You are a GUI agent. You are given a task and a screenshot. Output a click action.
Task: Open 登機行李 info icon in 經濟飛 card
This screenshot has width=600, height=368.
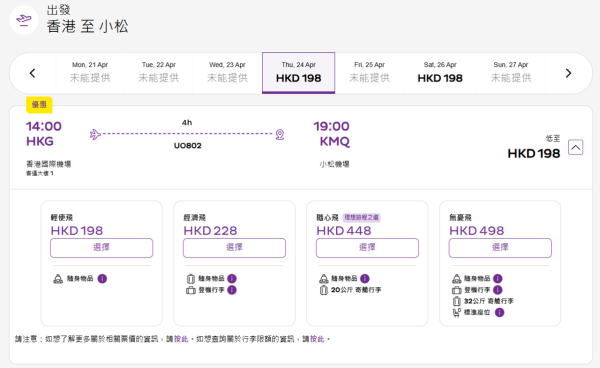click(x=232, y=290)
